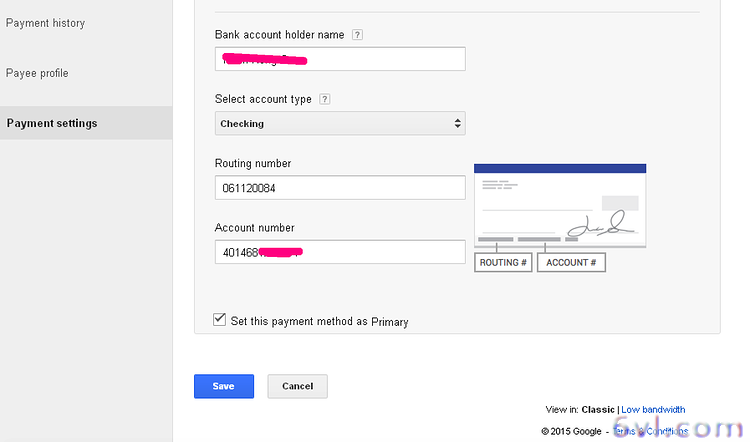Screen dimensions: 750x442
Task: Toggle Set this payment method as Primary checkbox
Action: pos(220,320)
